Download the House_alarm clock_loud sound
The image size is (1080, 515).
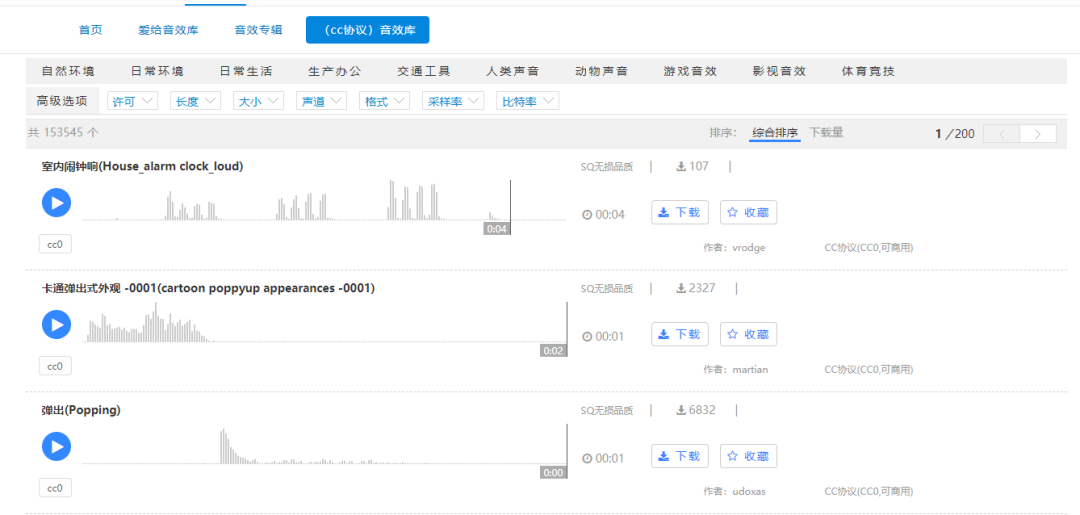[680, 212]
